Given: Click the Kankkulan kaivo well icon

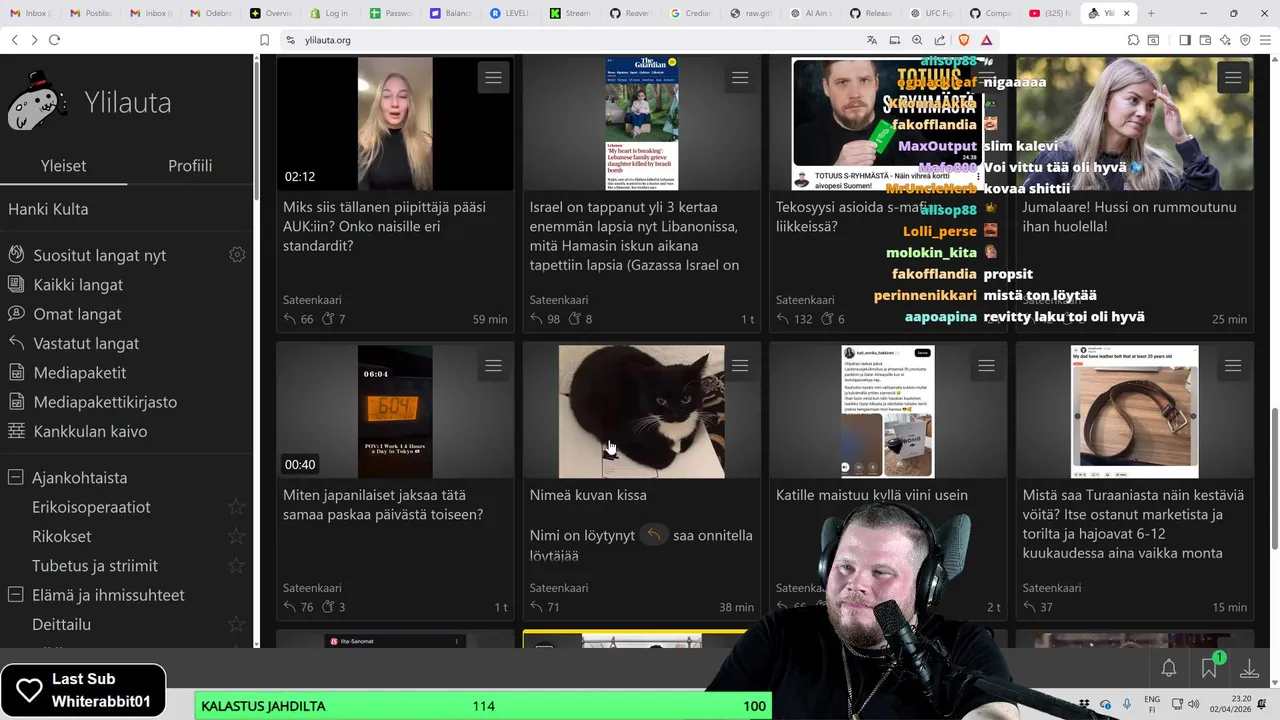Looking at the screenshot, I should [16, 431].
